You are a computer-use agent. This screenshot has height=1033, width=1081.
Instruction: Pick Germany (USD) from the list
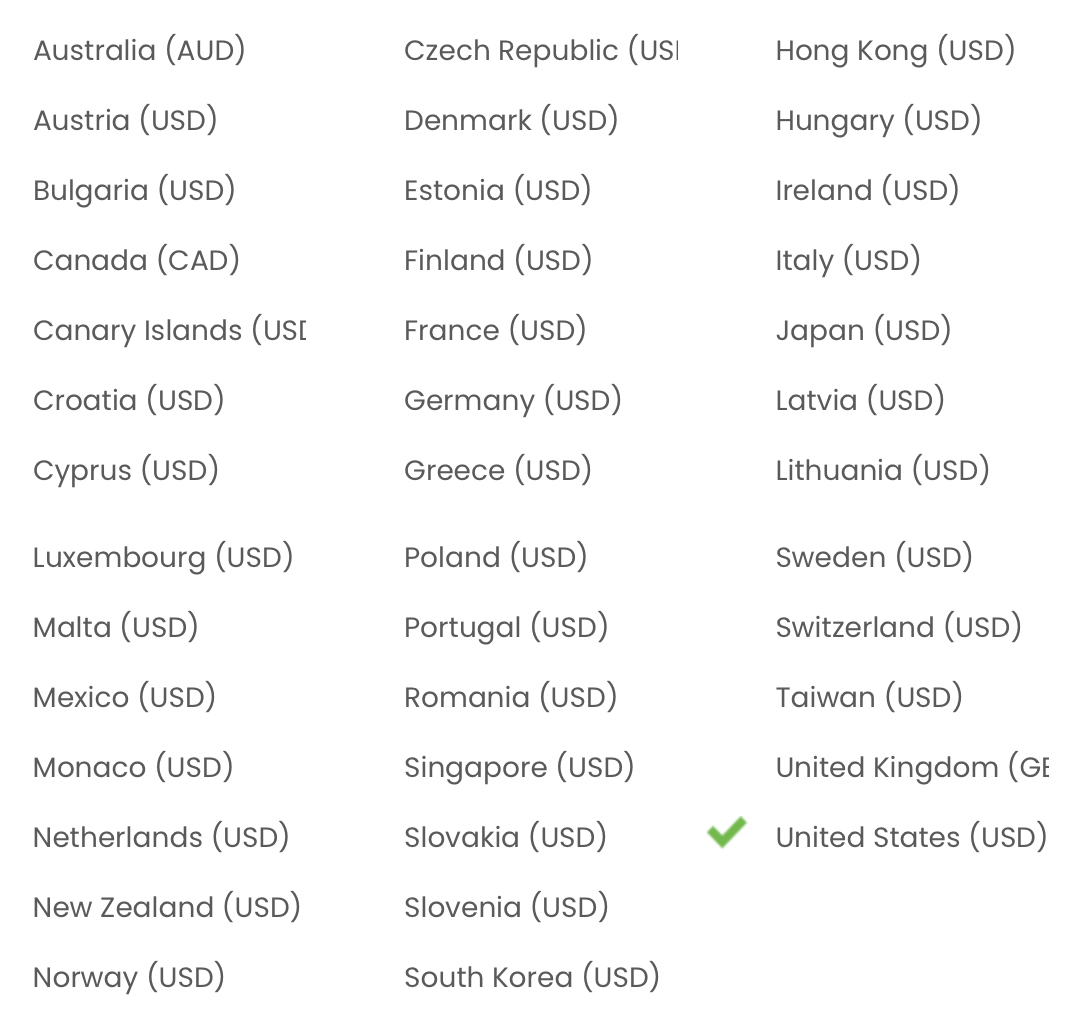coord(512,400)
